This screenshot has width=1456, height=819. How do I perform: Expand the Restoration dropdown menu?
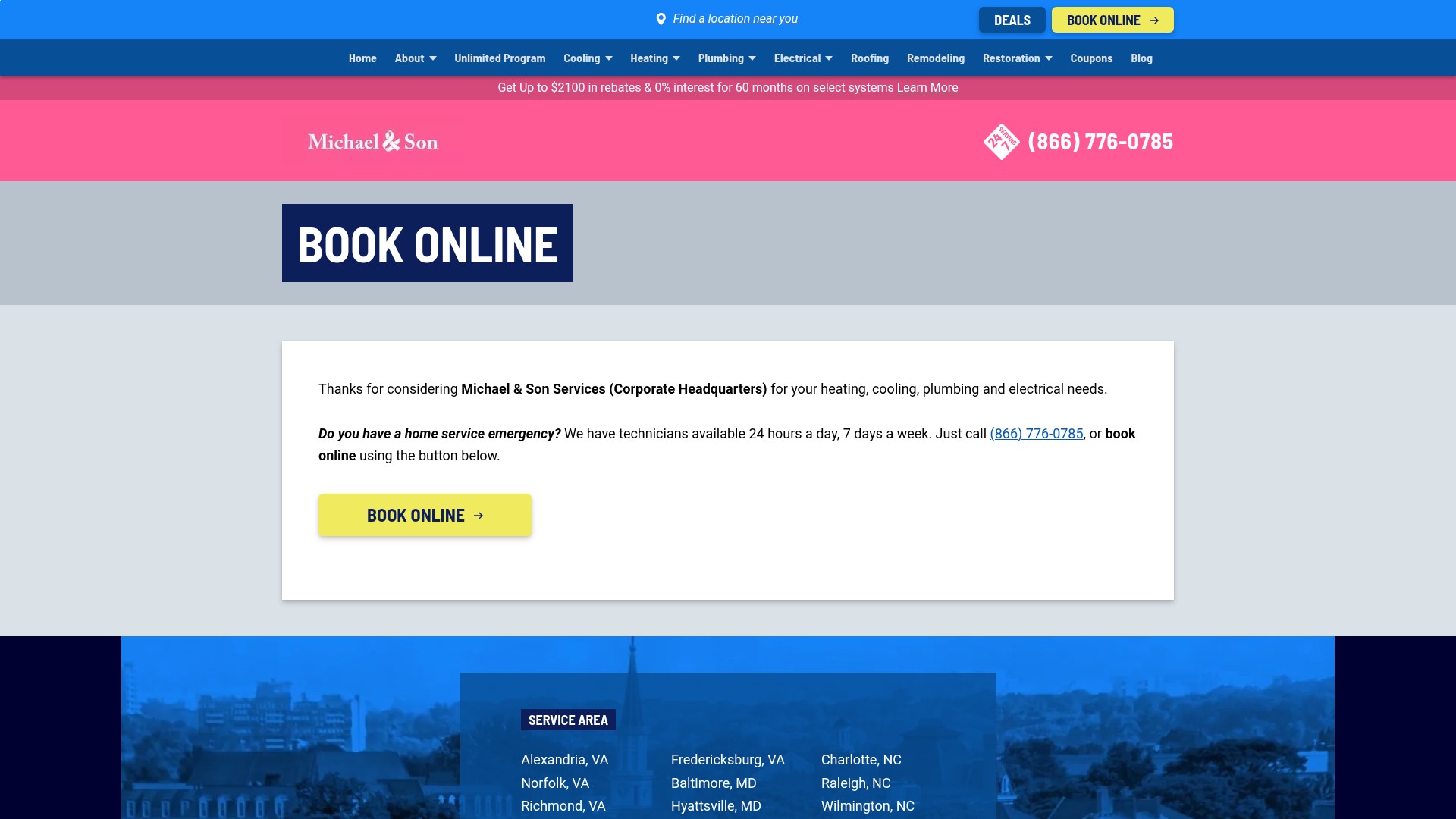[x=1018, y=58]
